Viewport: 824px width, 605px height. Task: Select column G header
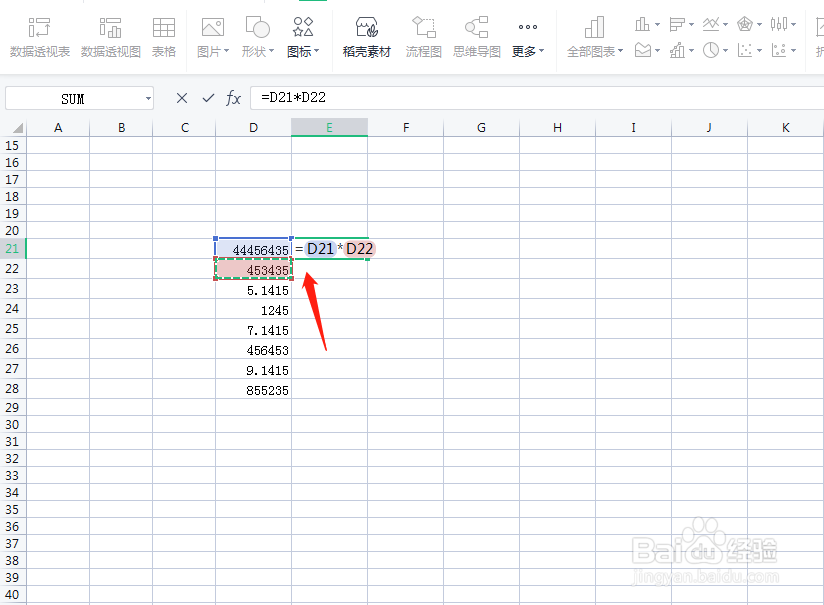click(481, 128)
